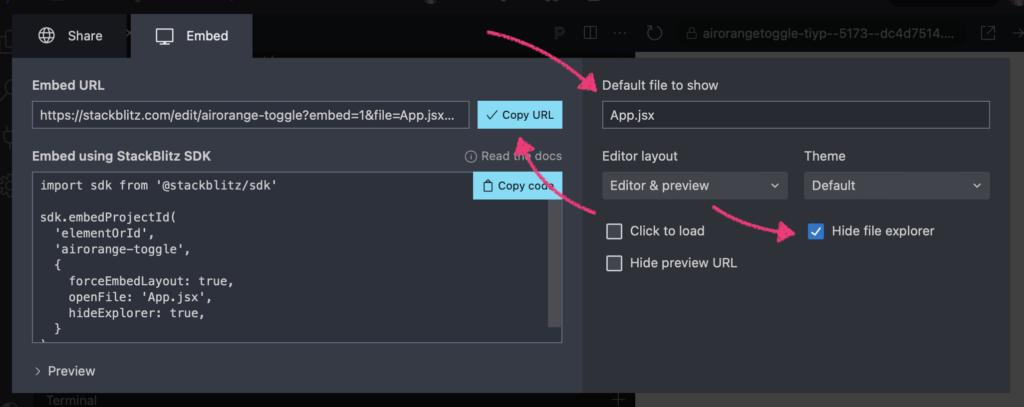Click the code snippet vertical scrollbar
The image size is (1024, 407).
(554, 260)
